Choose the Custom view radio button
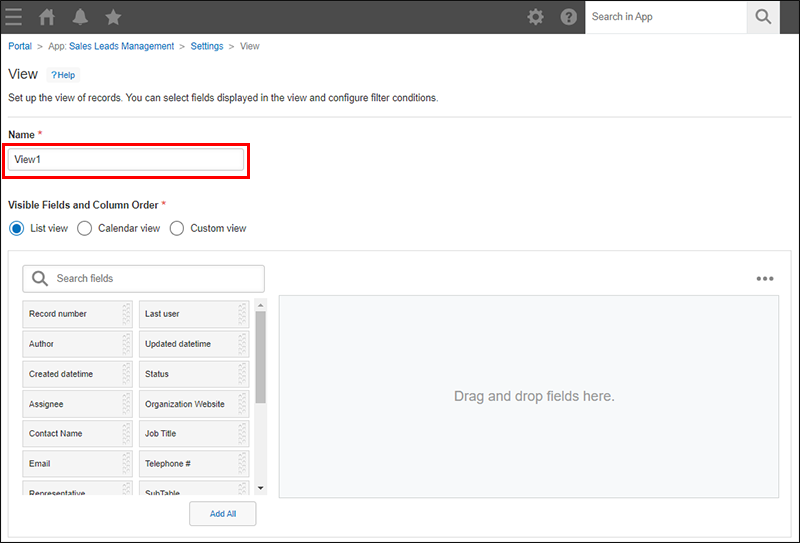Viewport: 800px width, 543px height. pos(177,228)
